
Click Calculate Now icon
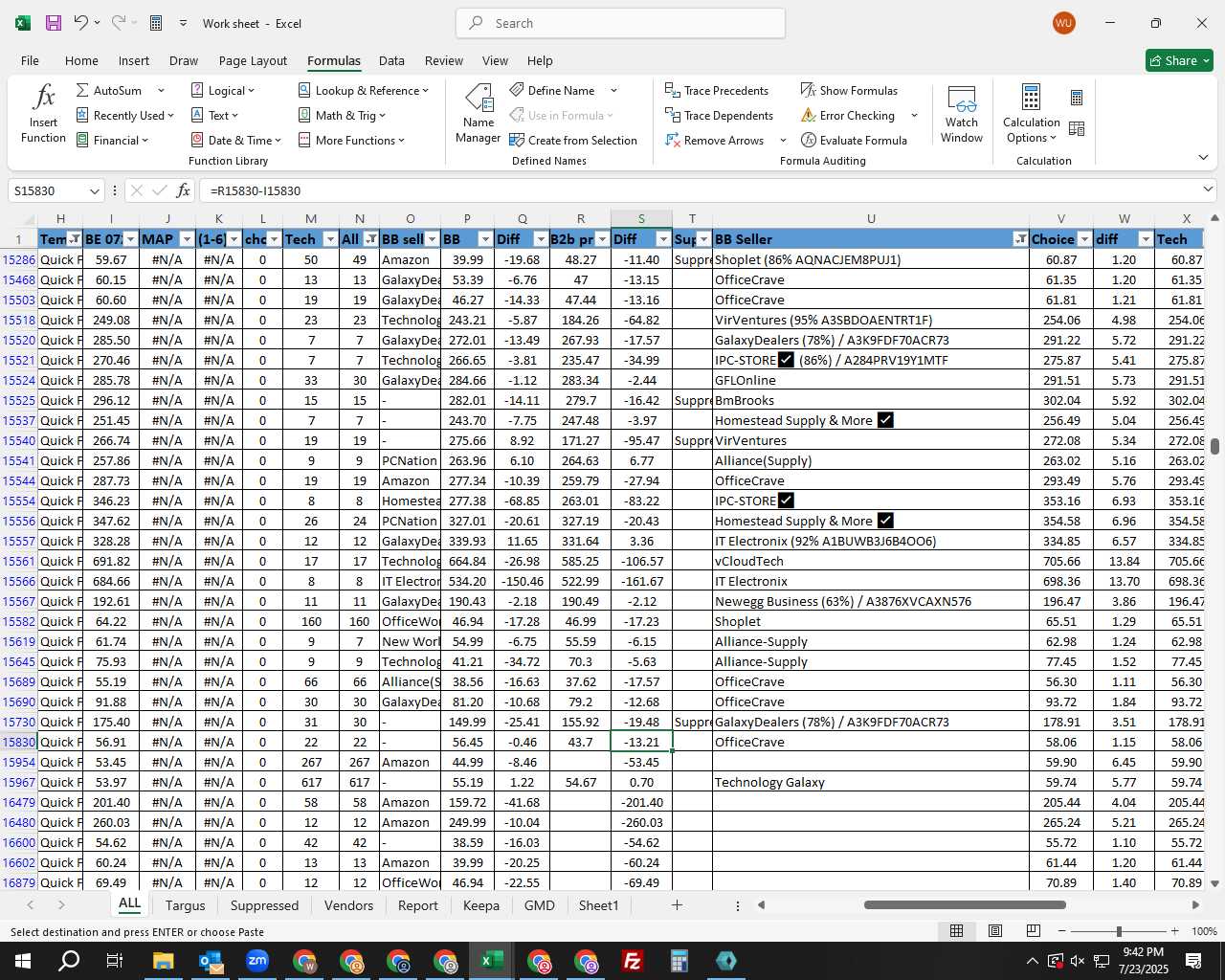click(1077, 98)
